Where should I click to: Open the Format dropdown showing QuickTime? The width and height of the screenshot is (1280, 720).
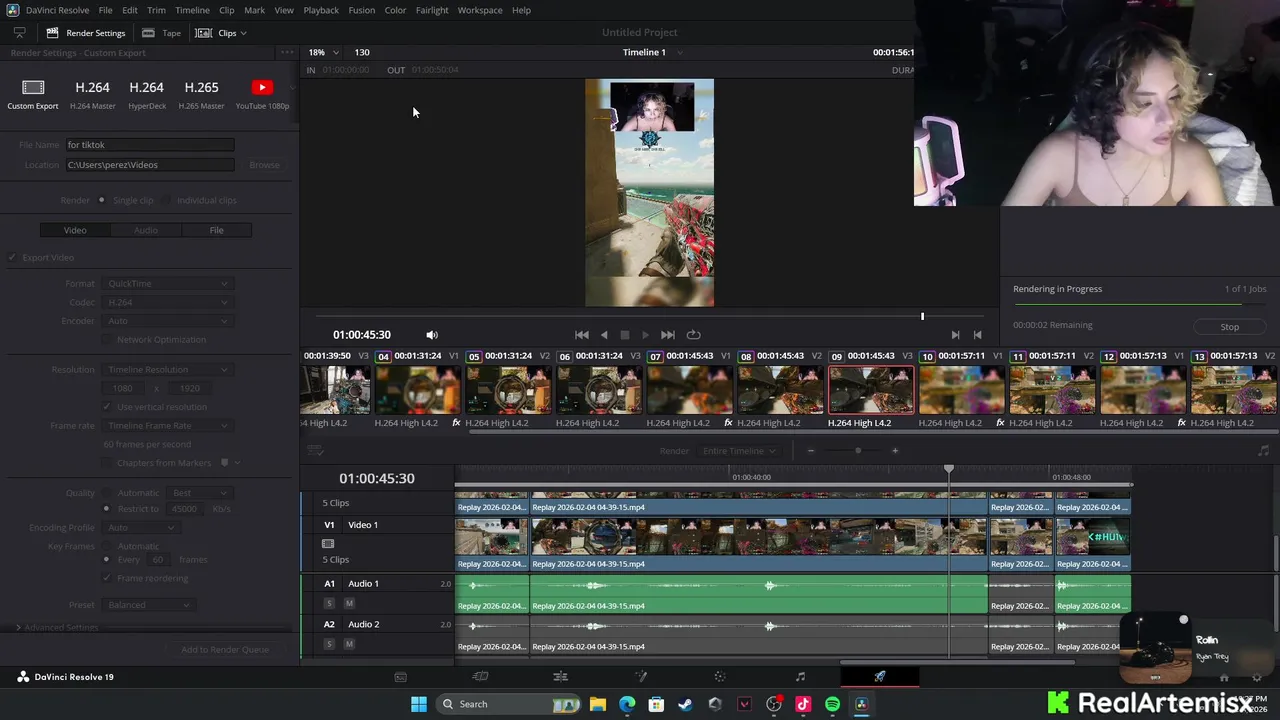pos(167,284)
